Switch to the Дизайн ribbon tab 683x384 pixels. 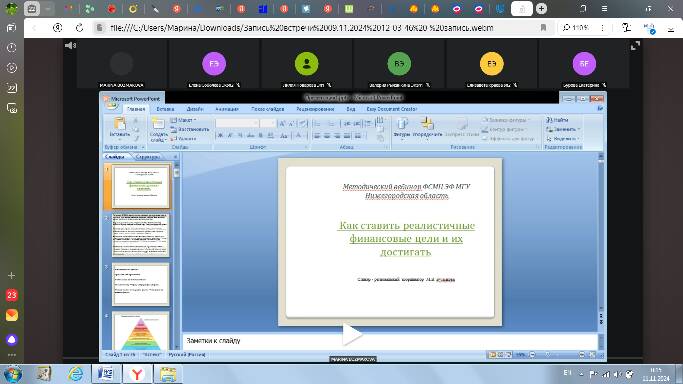point(195,109)
